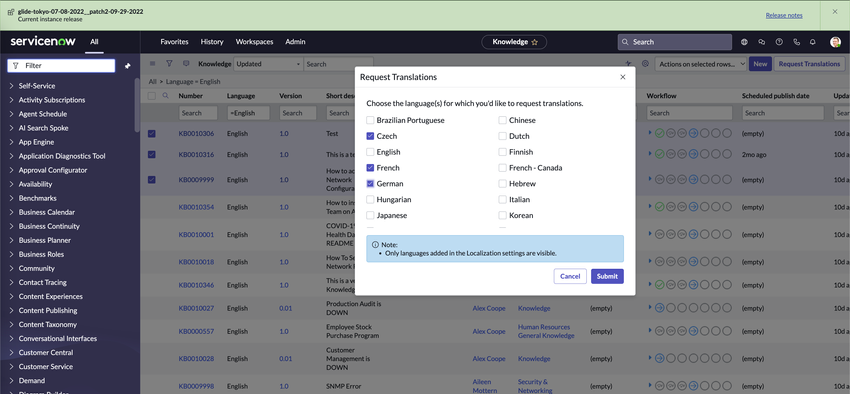Open the user profile avatar

pyautogui.click(x=835, y=42)
